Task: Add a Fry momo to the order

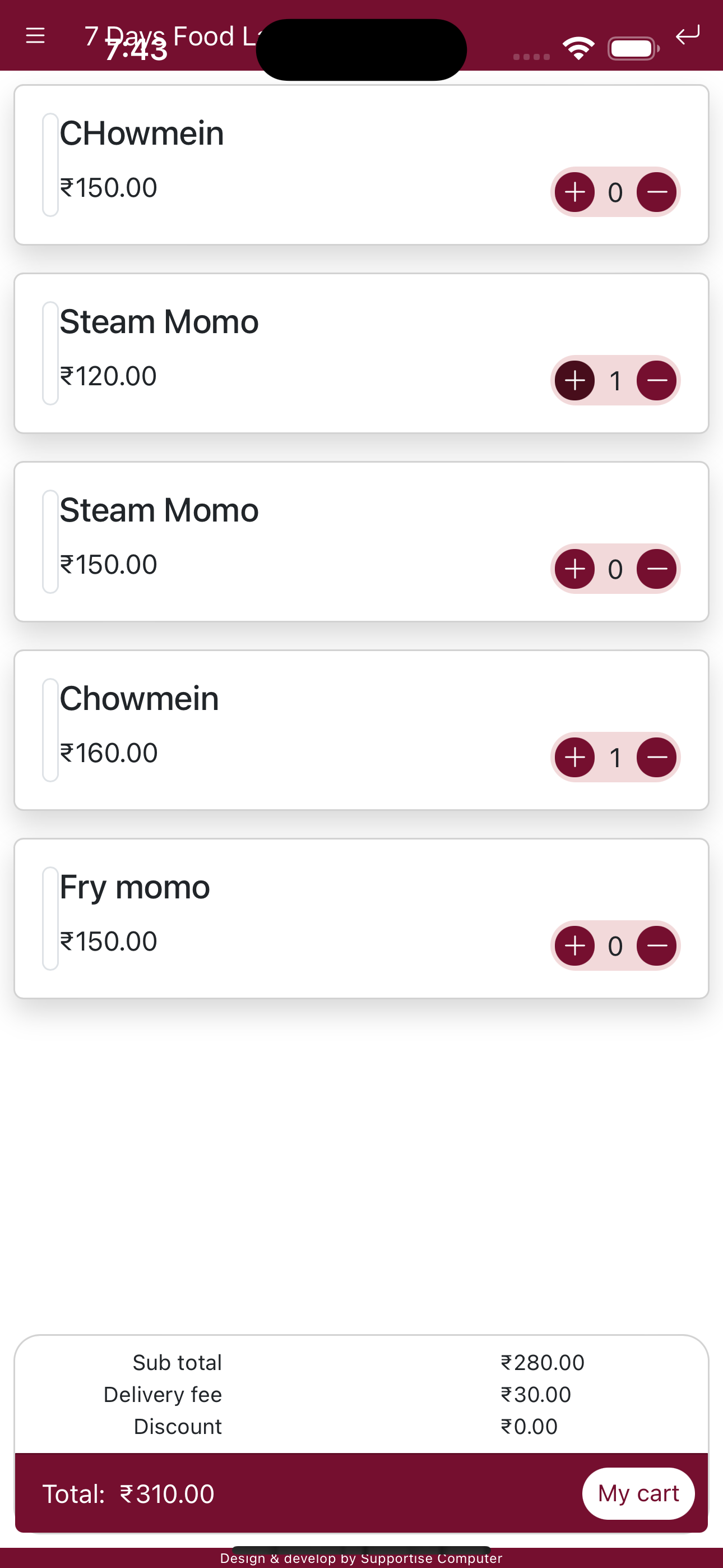Action: [x=574, y=946]
